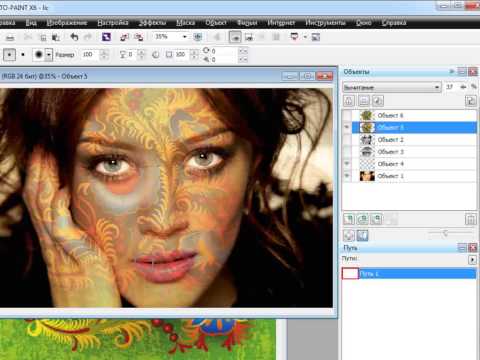Show hidden layer Объект 6
The image size is (480, 360).
click(347, 115)
